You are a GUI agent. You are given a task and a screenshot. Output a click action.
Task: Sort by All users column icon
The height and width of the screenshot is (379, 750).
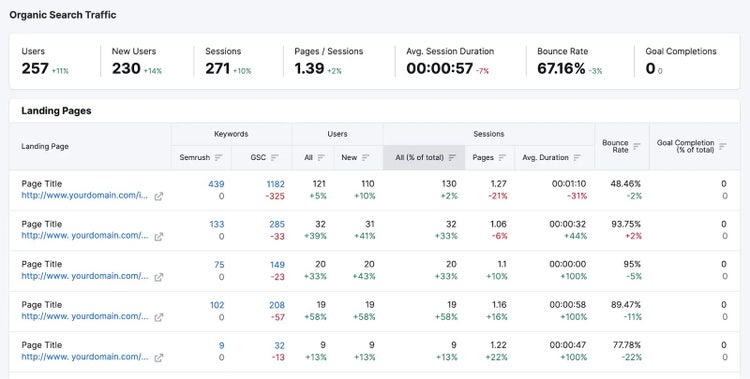pyautogui.click(x=321, y=157)
